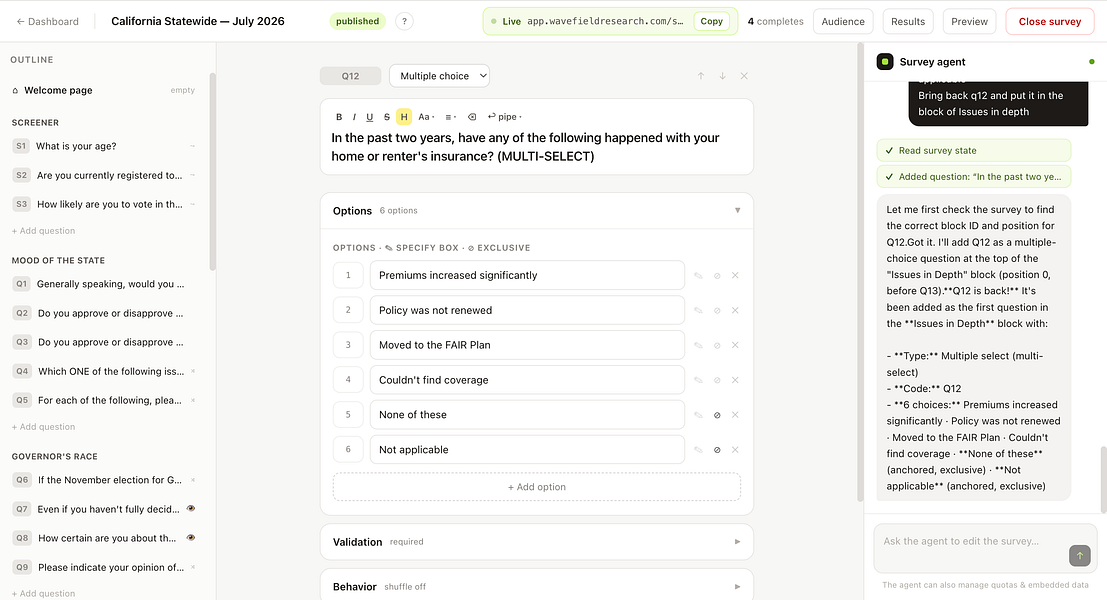
Task: Click the published status badge
Action: point(357,21)
